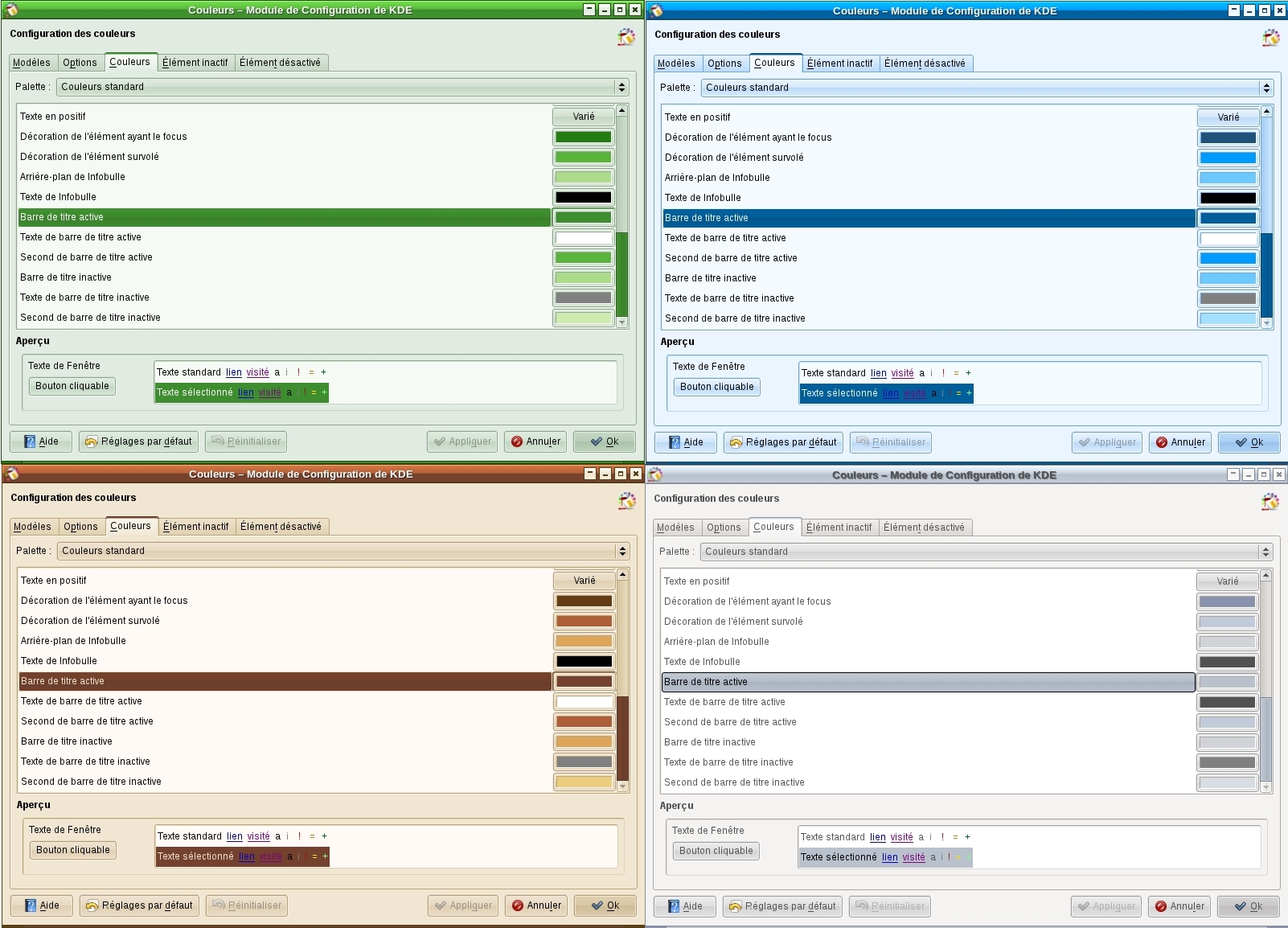Click title bar app icon of blue window
1288x928 pixels.
pos(657,10)
